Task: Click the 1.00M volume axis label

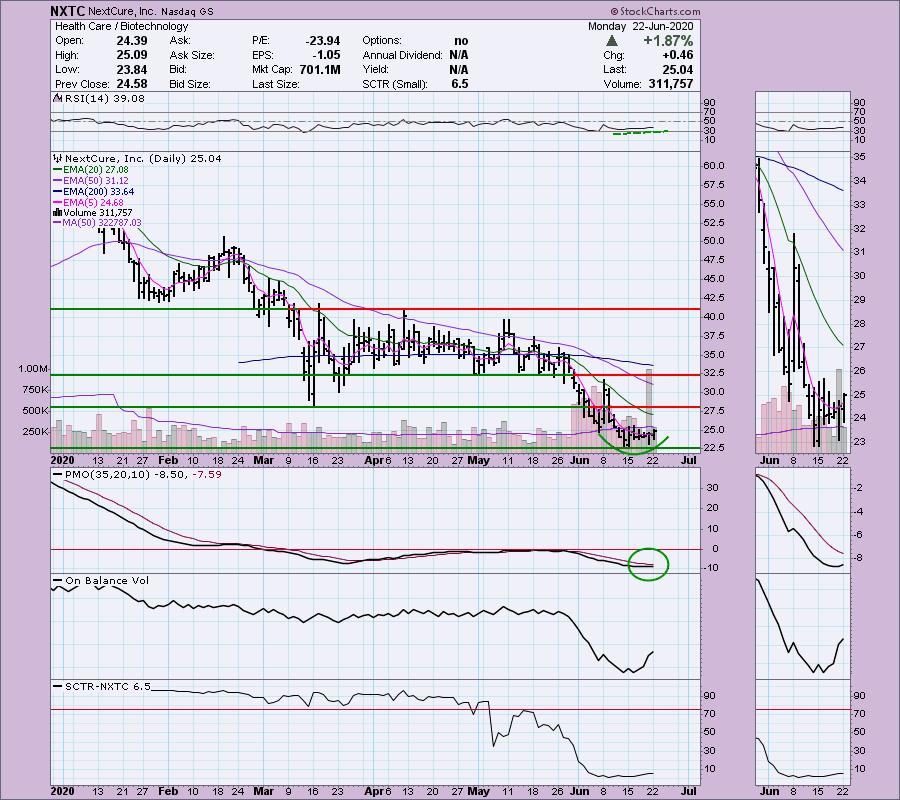Action: point(33,369)
